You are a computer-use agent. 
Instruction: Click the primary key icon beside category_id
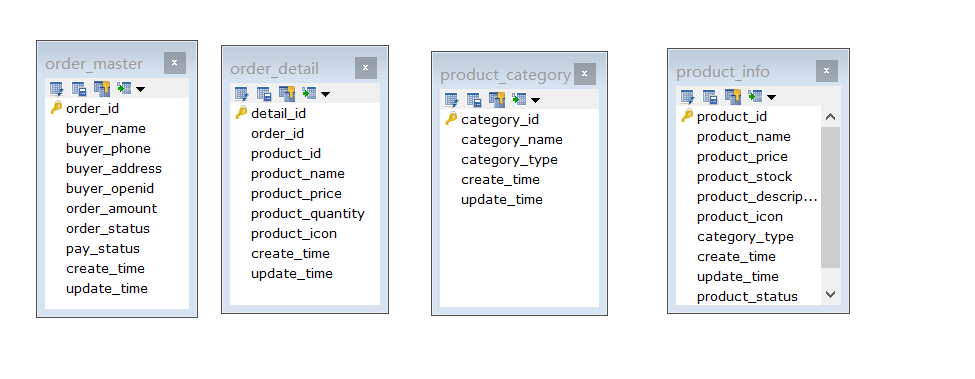click(x=452, y=119)
